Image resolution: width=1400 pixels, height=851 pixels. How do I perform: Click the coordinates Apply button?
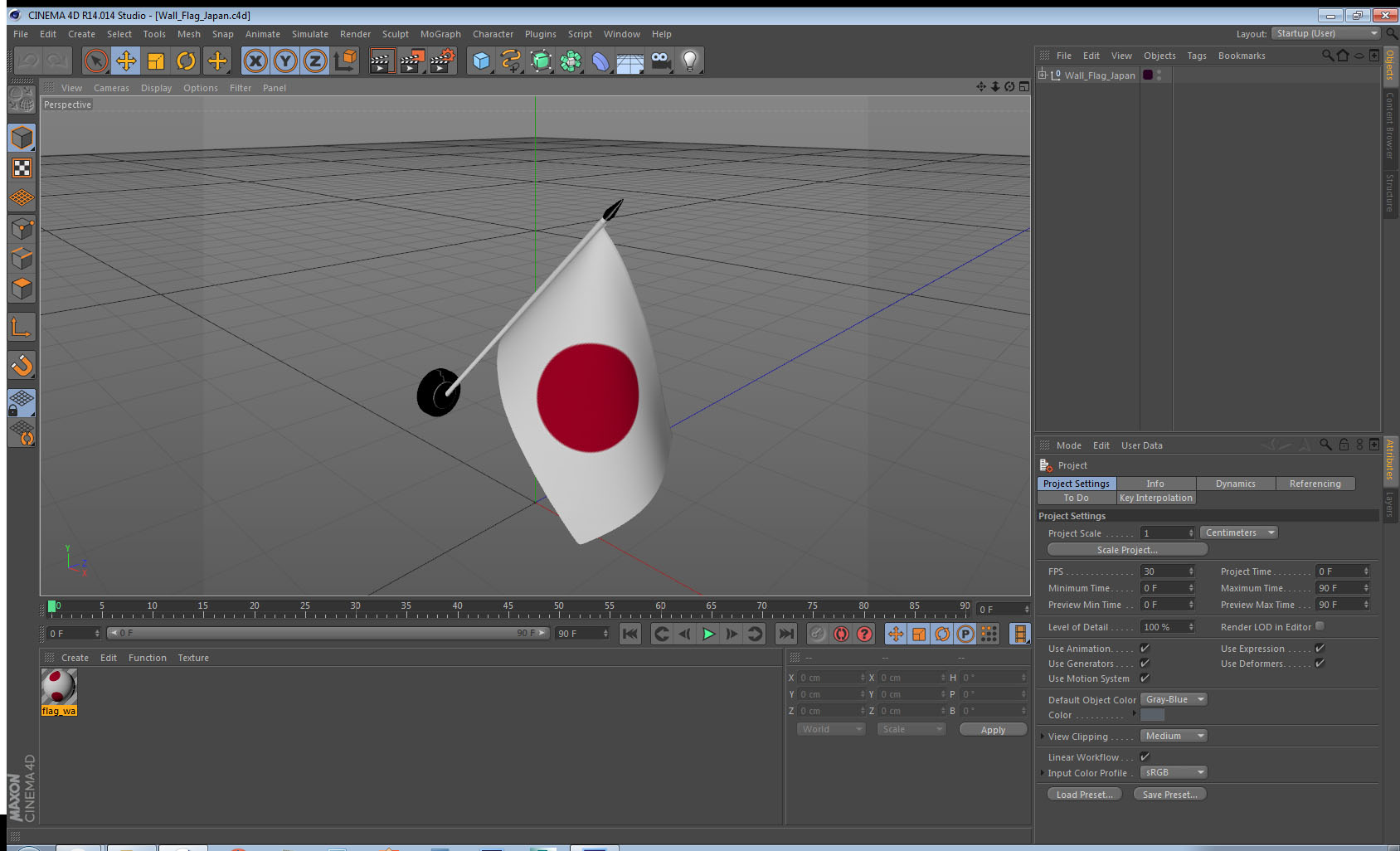pos(993,730)
